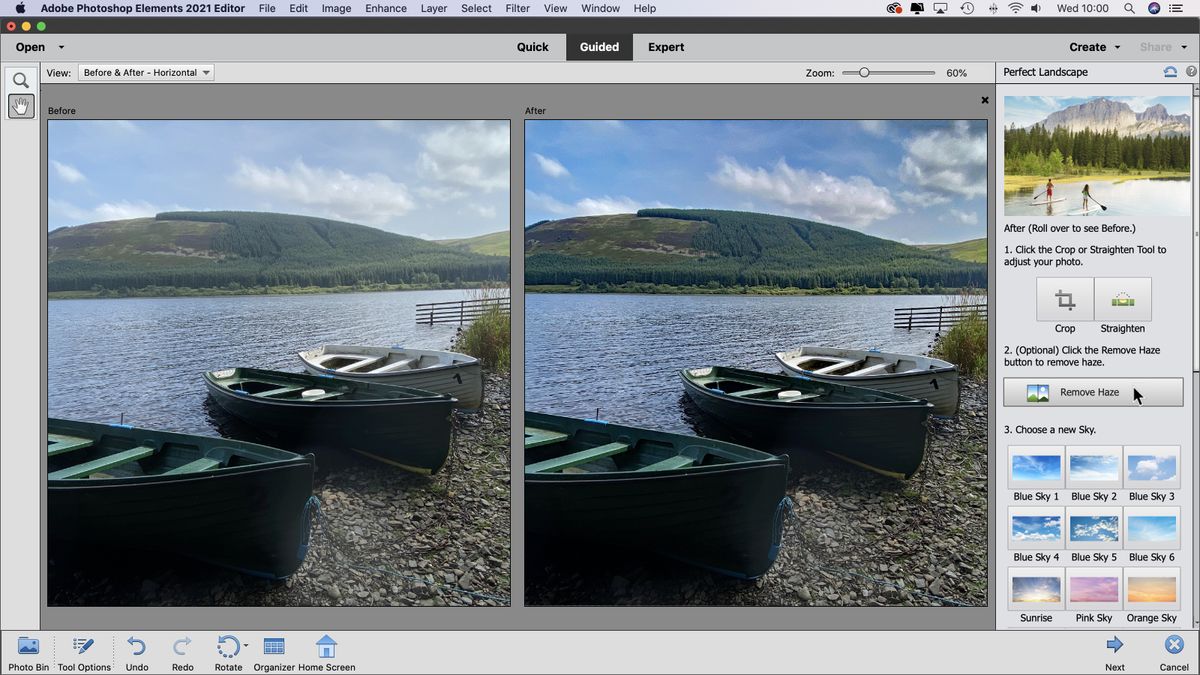Click the Remove Haze button

coord(1092,391)
